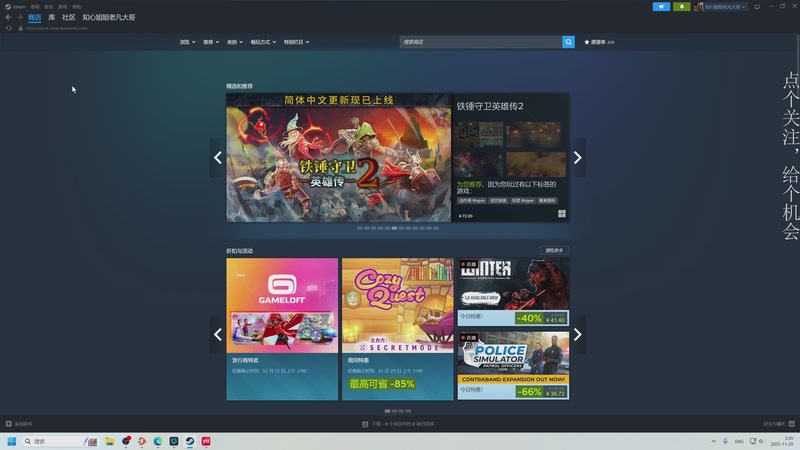Image resolution: width=800 pixels, height=450 pixels.
Task: Click the 铁锤守卫英雄传2 title text
Action: (x=490, y=106)
